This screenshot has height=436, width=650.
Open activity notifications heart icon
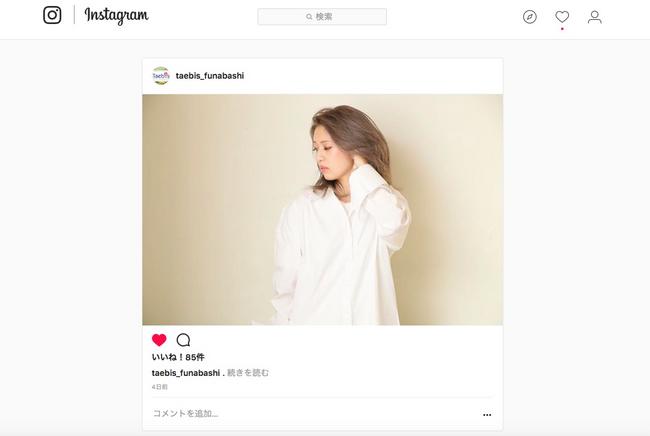[562, 17]
